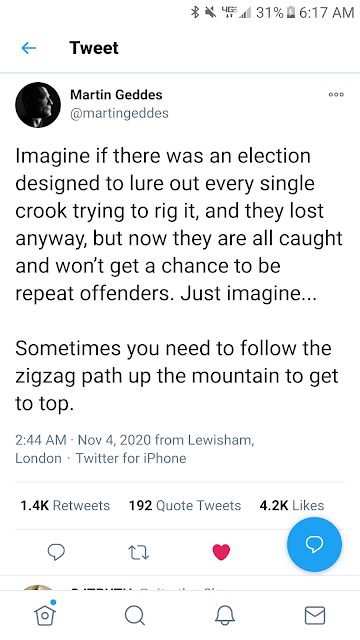Tap the Twitter for iPhone source link
This screenshot has height=640, width=360.
coord(131,458)
